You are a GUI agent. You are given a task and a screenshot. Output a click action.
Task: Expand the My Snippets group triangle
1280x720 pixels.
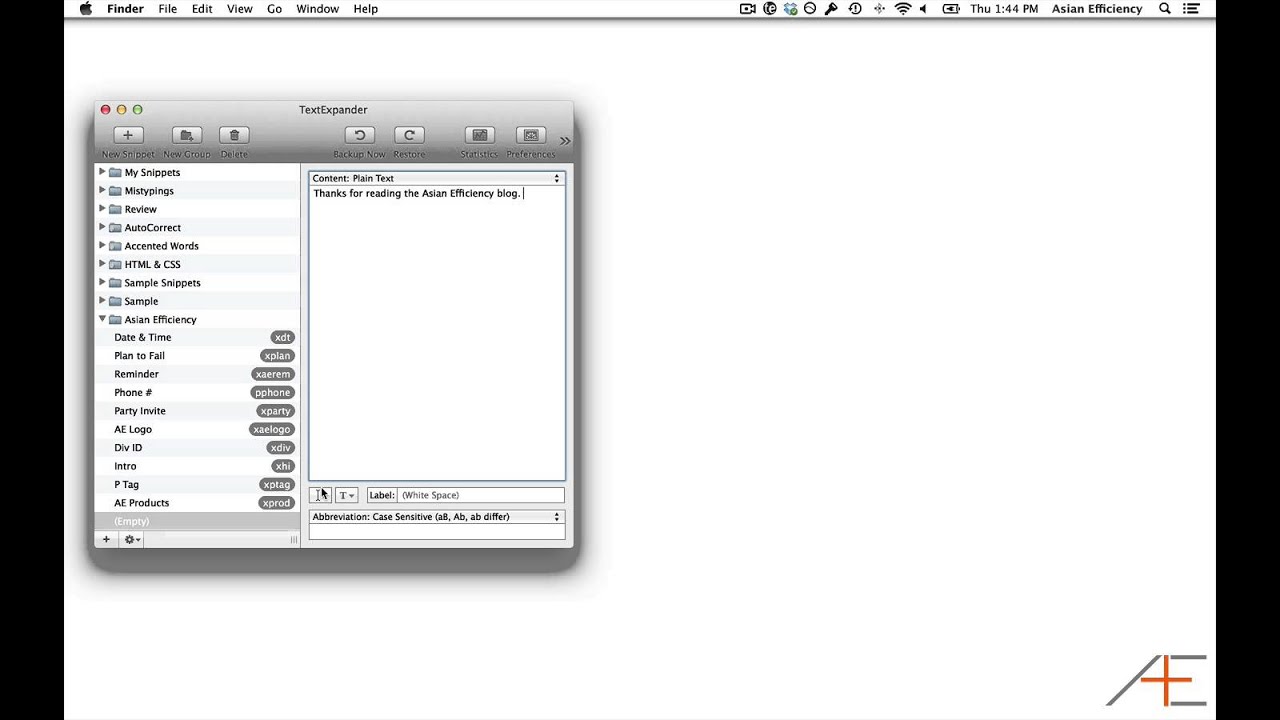pyautogui.click(x=102, y=172)
